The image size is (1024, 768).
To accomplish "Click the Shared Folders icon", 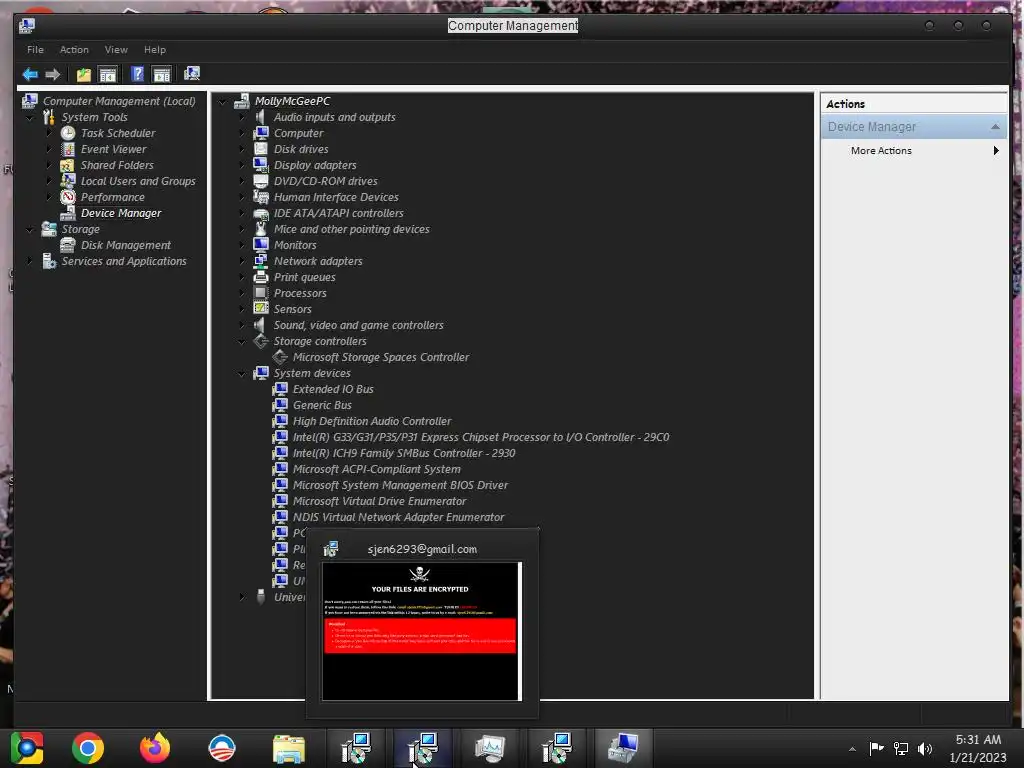I will tap(68, 165).
